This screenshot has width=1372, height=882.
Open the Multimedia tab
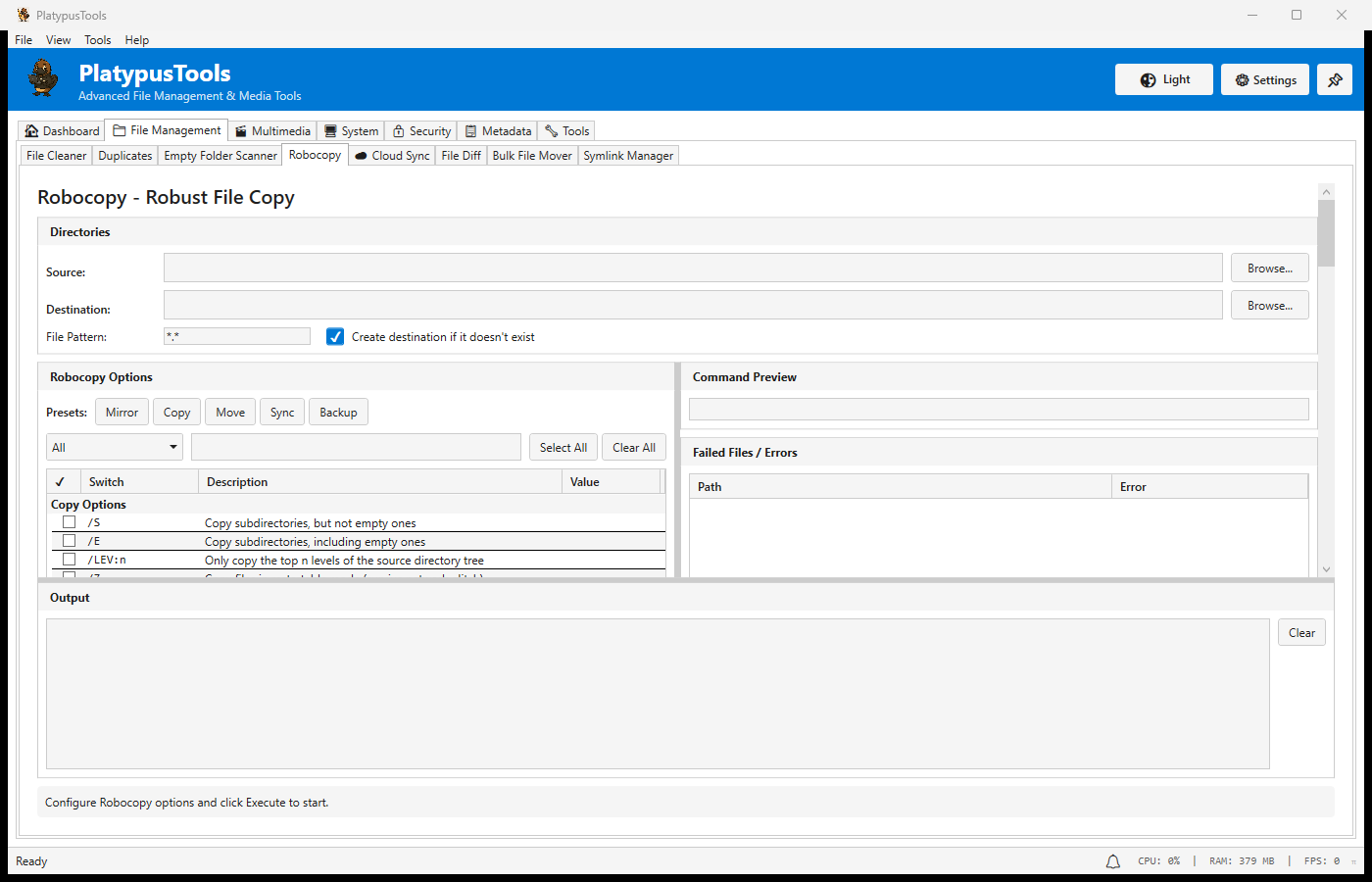(x=272, y=131)
